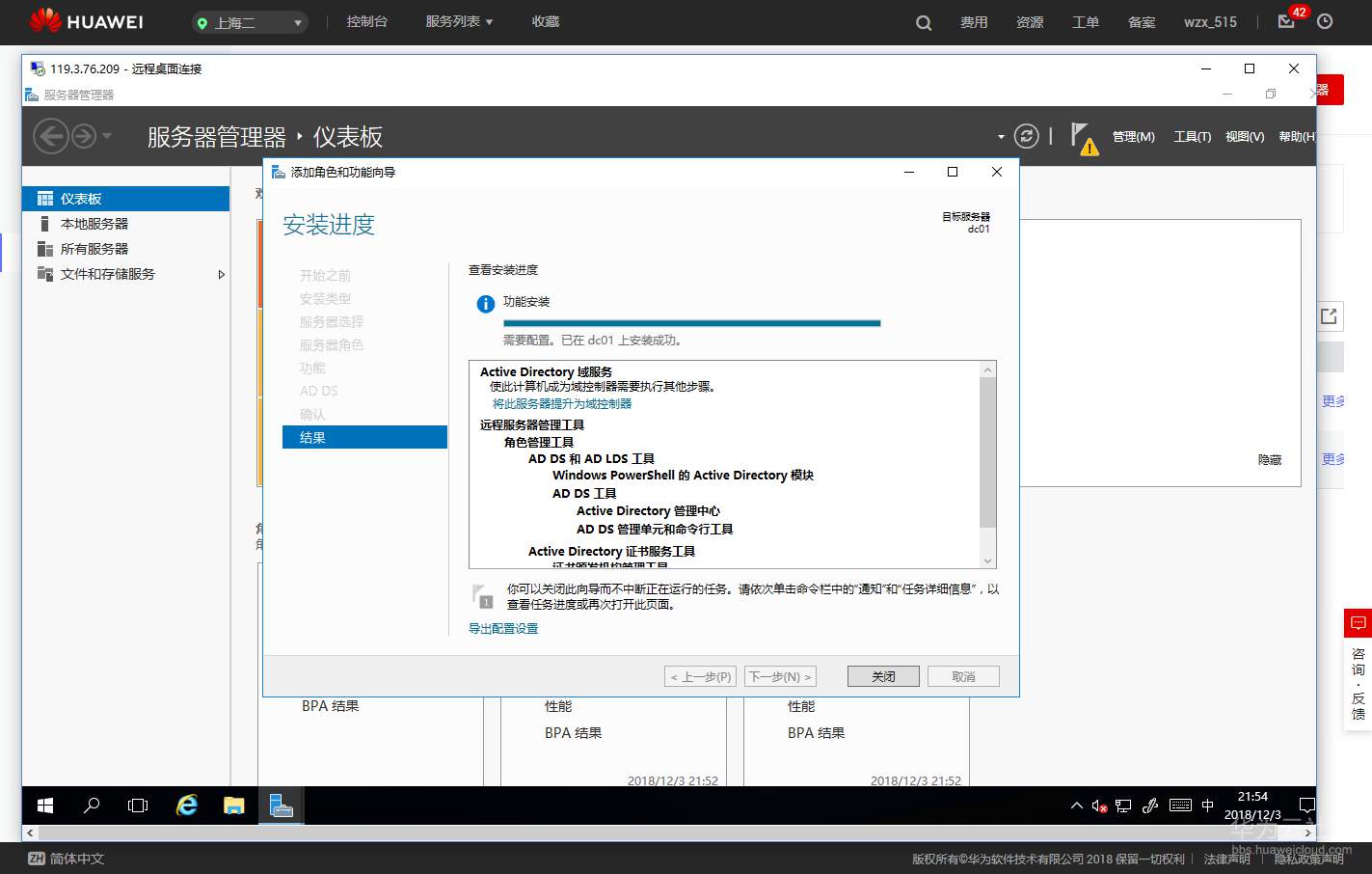Screen dimensions: 1372x874
Task: Open Huawei Cloud messages showing 42 unread
Action: (1285, 21)
